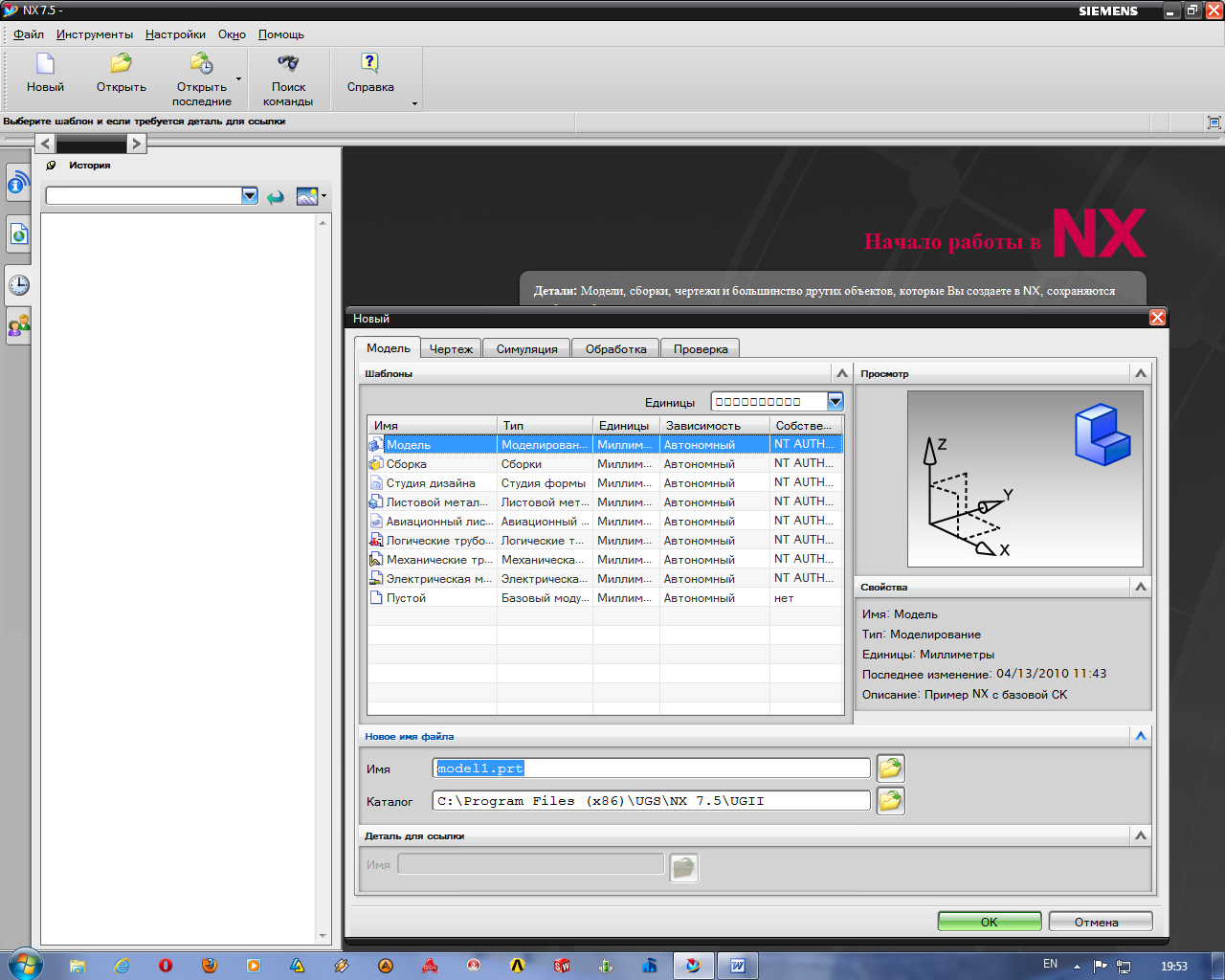Switch to the Чертеж tab

pos(451,349)
